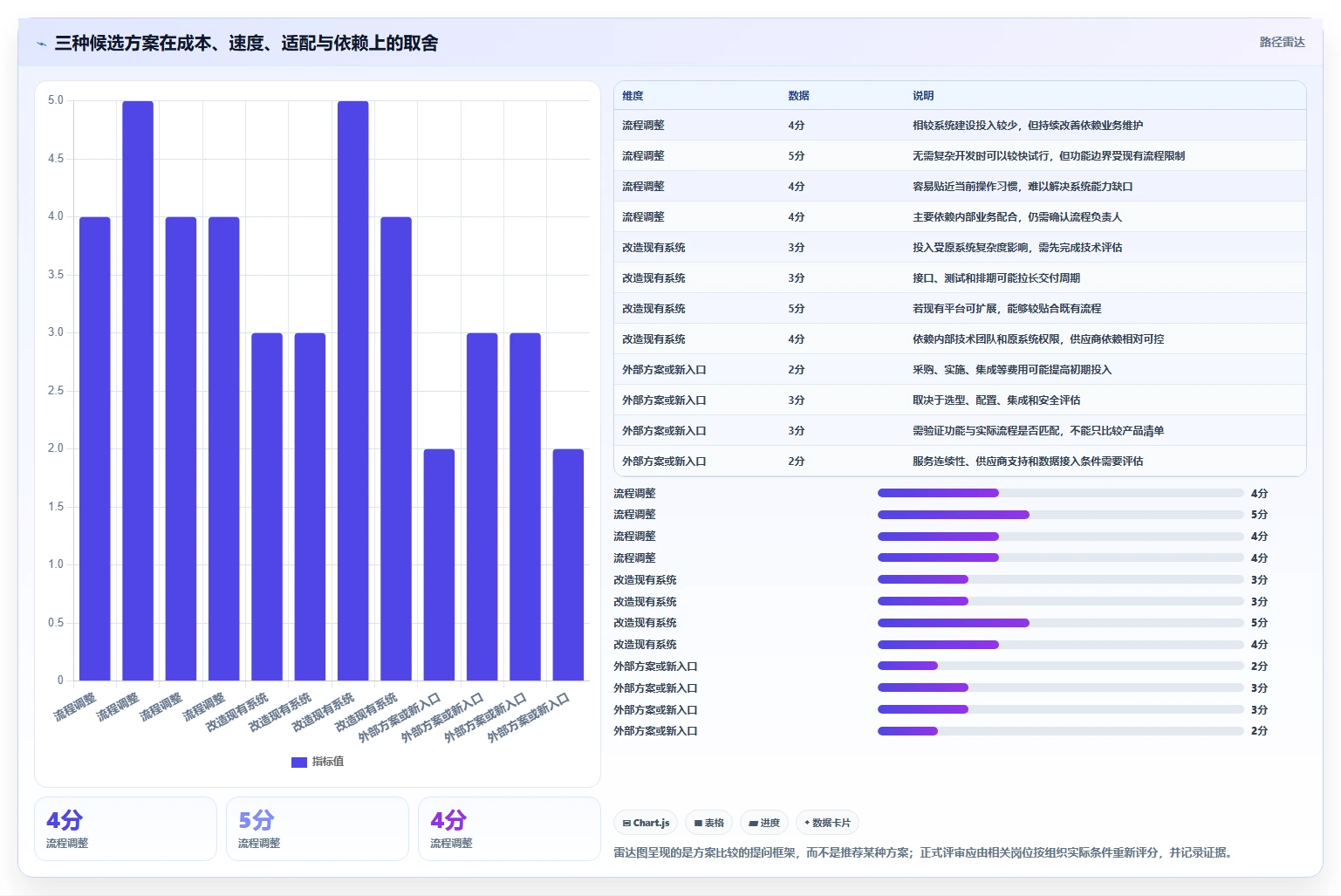
Task: Click the 1.5 y-axis tick label
Action: tap(56, 507)
